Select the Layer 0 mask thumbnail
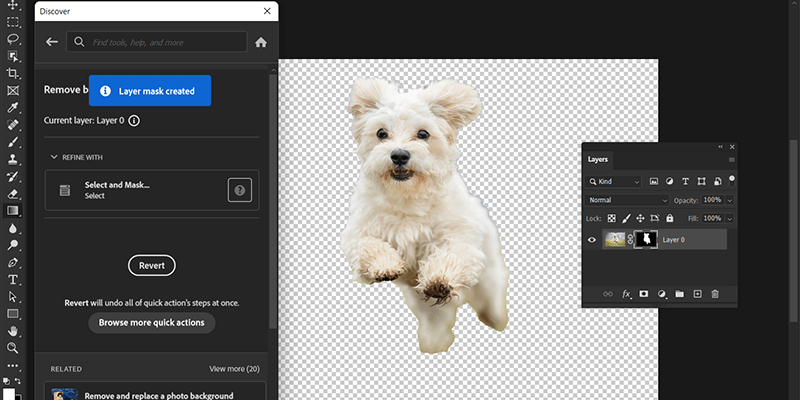800x400 pixels. [646, 239]
